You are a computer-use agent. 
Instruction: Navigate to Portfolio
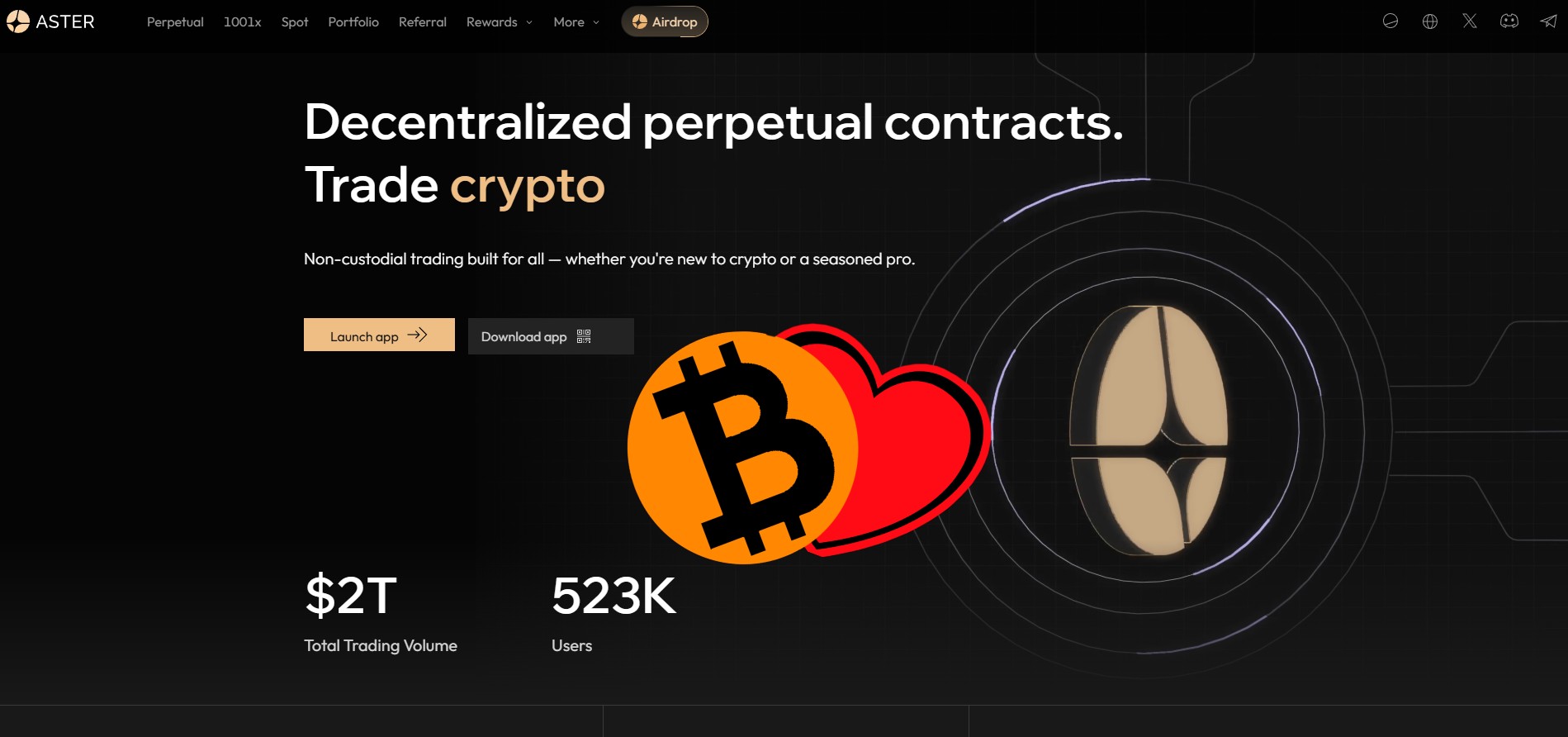(353, 21)
